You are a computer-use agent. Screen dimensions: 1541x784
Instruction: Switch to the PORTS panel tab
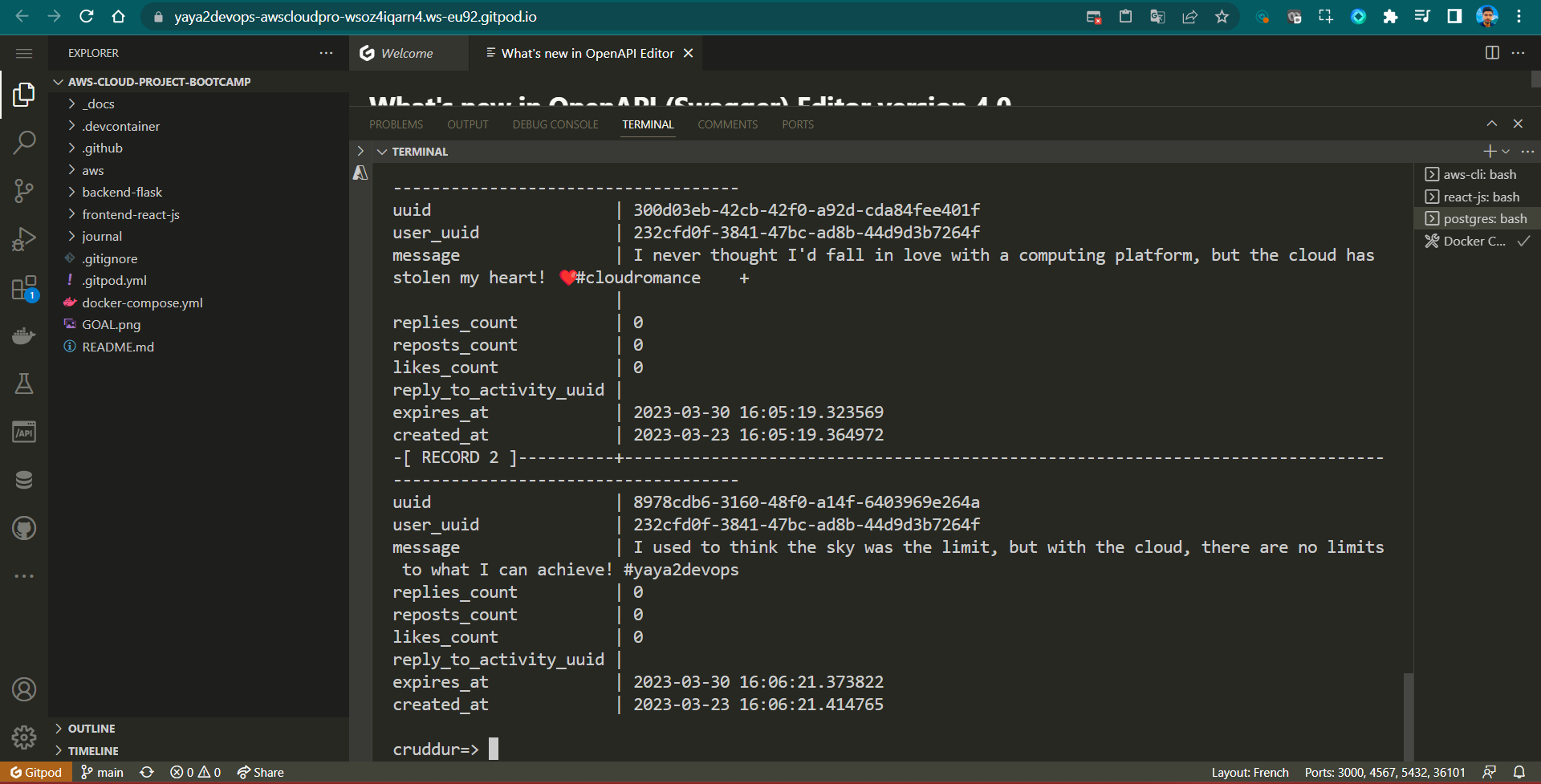pyautogui.click(x=798, y=124)
